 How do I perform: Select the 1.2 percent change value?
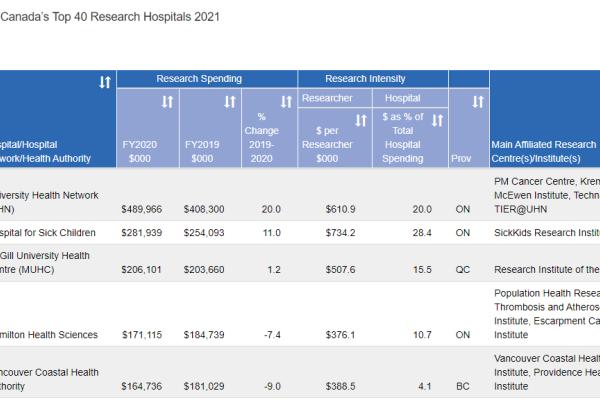(274, 270)
